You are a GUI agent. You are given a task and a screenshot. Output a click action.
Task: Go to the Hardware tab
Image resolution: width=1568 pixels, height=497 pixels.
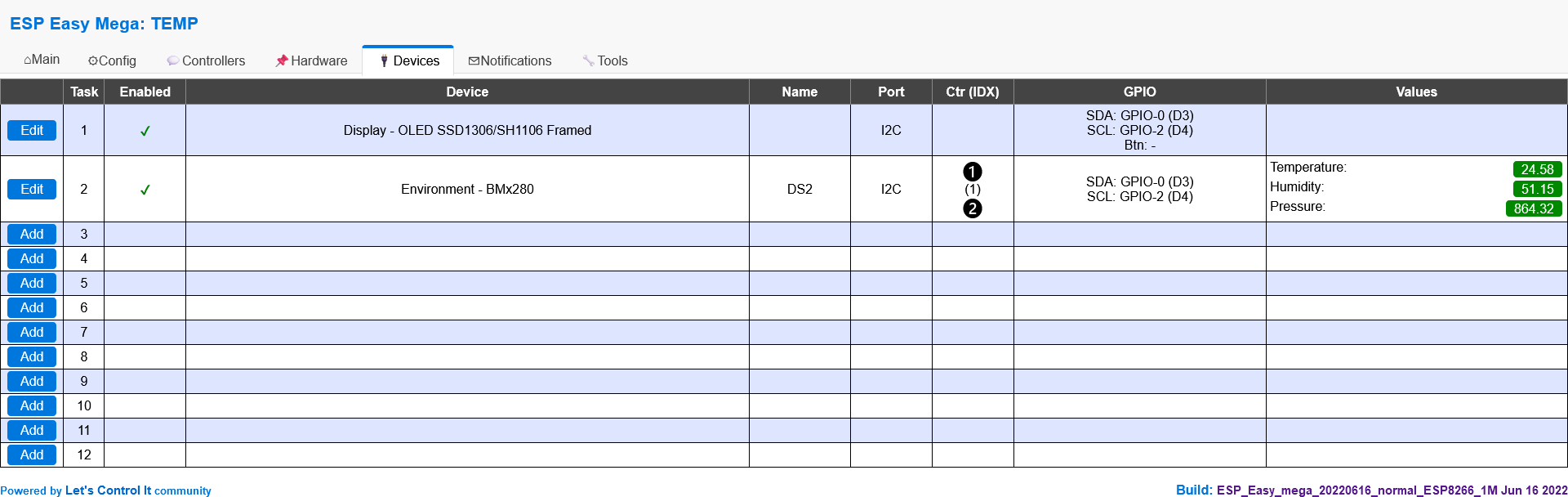[x=311, y=60]
